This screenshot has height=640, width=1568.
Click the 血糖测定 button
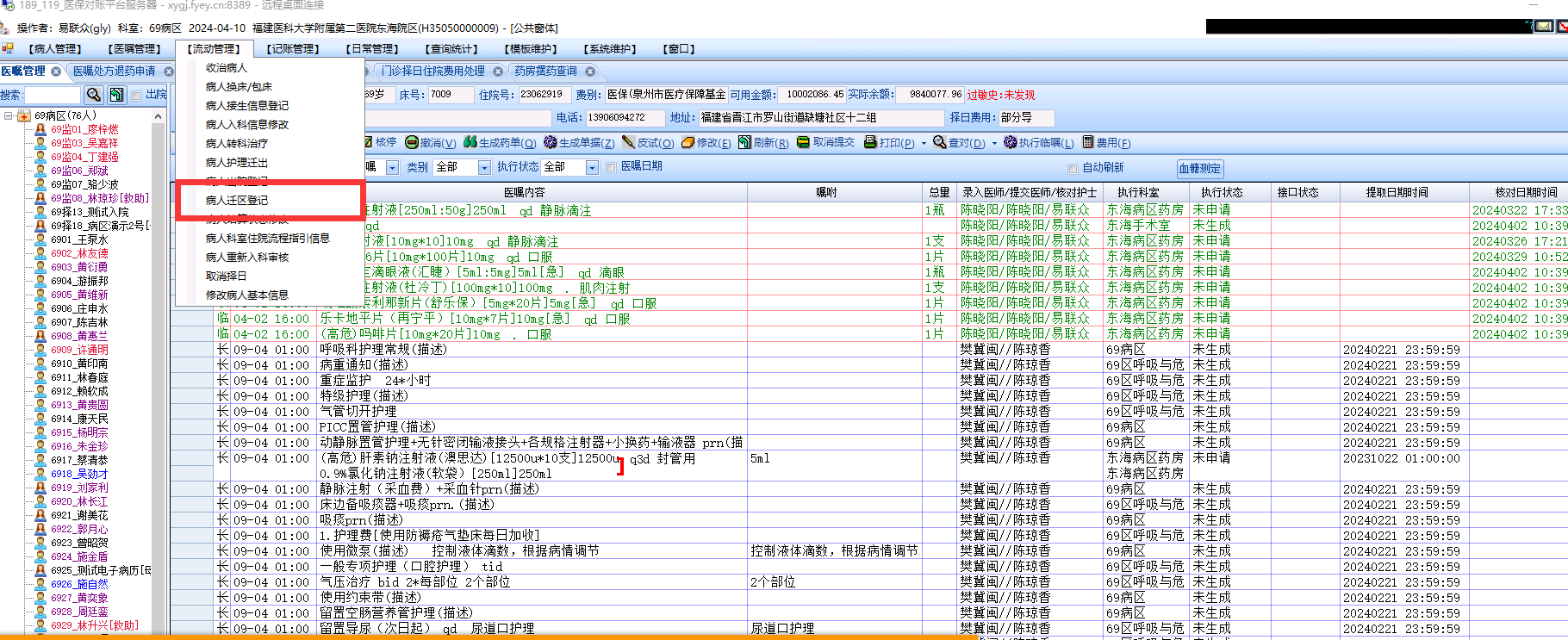(x=1200, y=169)
